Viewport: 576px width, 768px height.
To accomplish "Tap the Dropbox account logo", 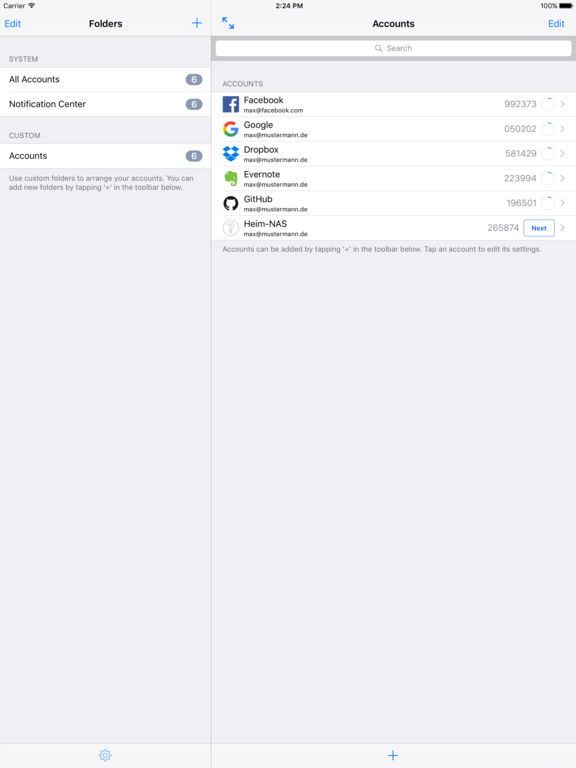I will [231, 153].
